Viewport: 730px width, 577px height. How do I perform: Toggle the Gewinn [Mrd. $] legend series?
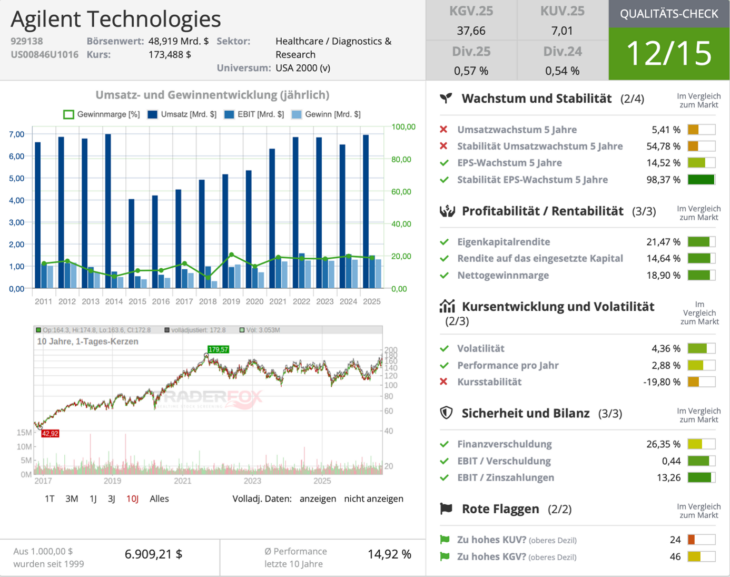326,114
